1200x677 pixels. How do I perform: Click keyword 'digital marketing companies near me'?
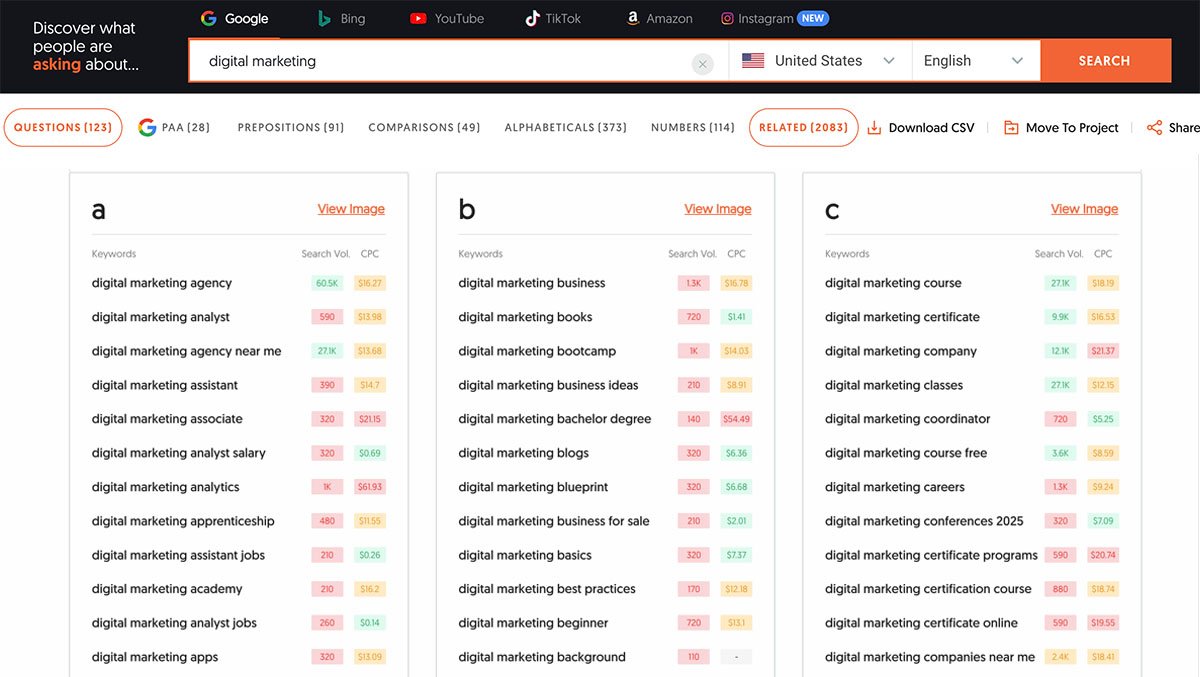pos(930,657)
